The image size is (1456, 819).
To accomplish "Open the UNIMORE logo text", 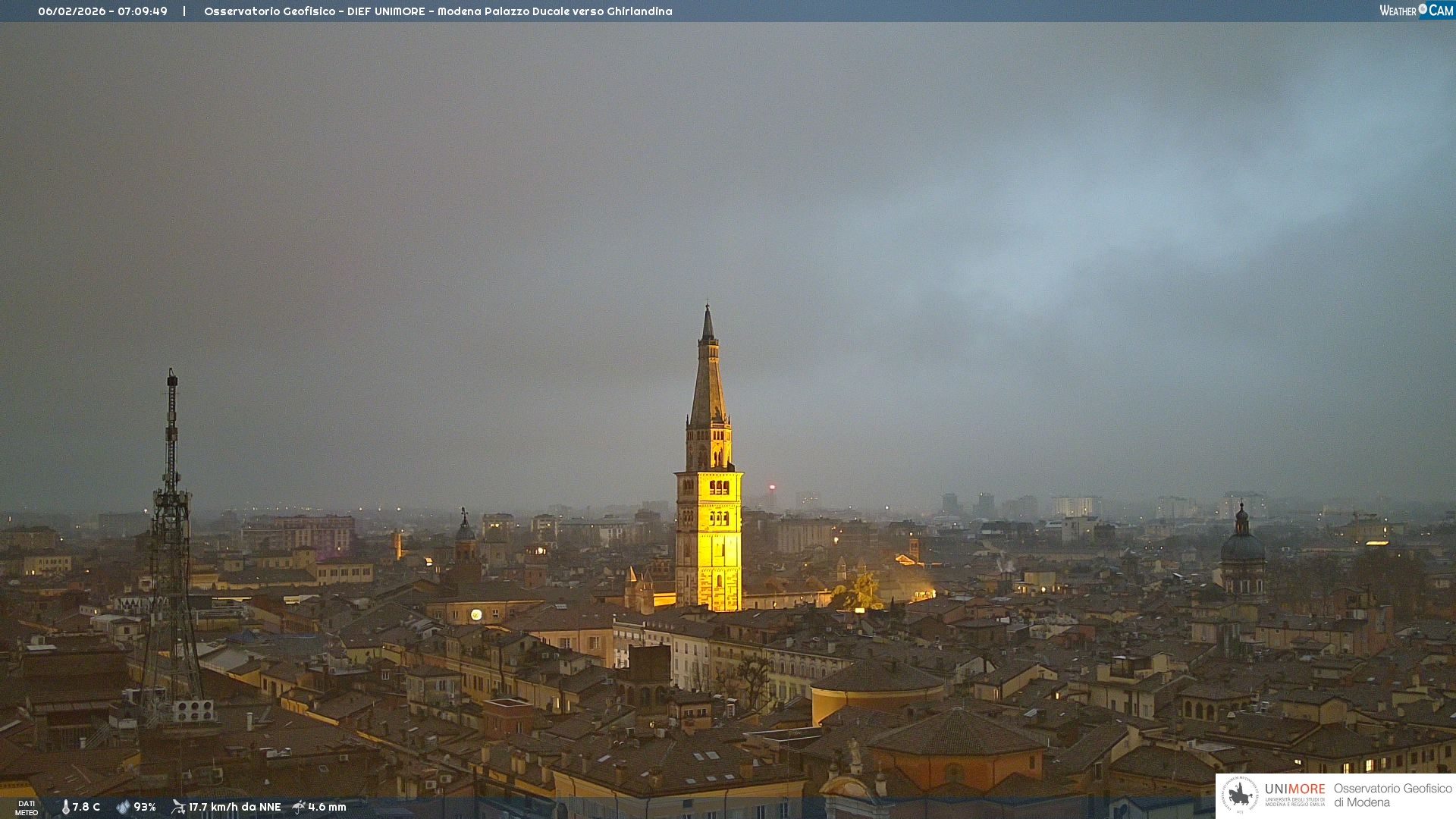I will click(1294, 789).
